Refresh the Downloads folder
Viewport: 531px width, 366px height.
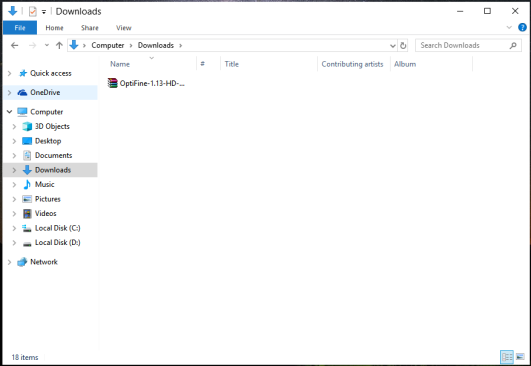pyautogui.click(x=403, y=45)
